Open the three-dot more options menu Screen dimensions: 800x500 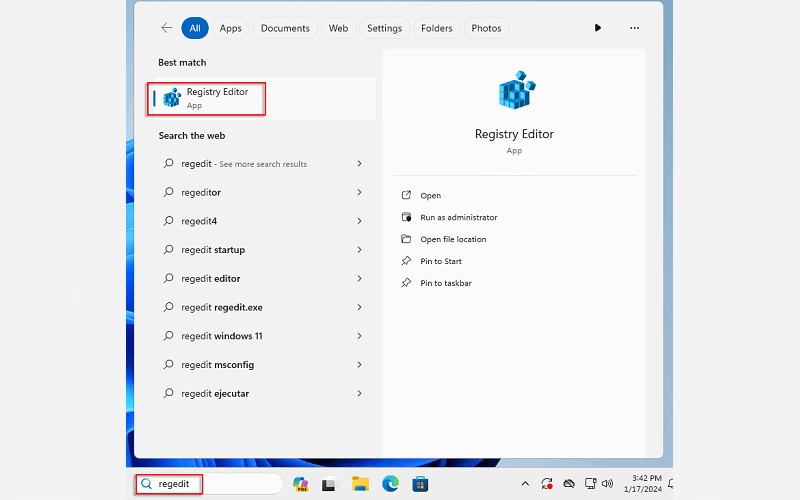(634, 28)
